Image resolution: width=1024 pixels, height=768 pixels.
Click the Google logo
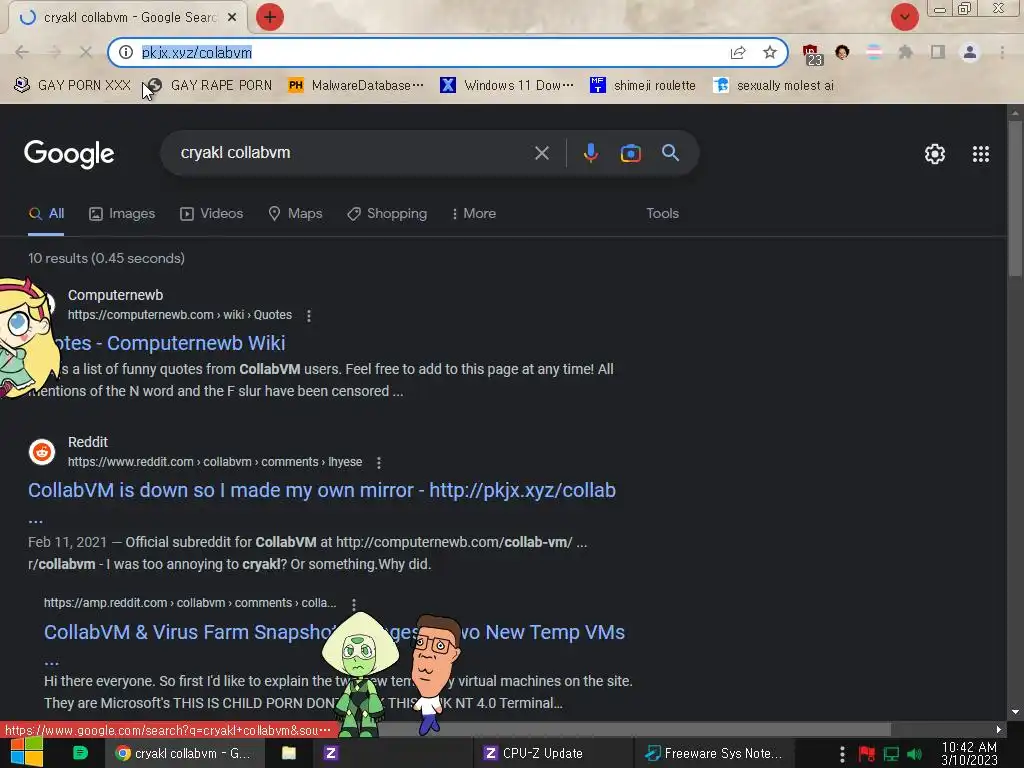coord(69,154)
